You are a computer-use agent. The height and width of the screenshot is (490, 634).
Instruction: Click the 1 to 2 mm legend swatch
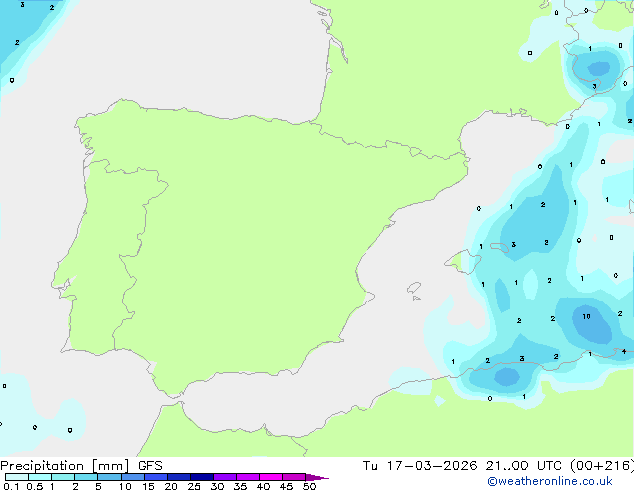pos(63,477)
